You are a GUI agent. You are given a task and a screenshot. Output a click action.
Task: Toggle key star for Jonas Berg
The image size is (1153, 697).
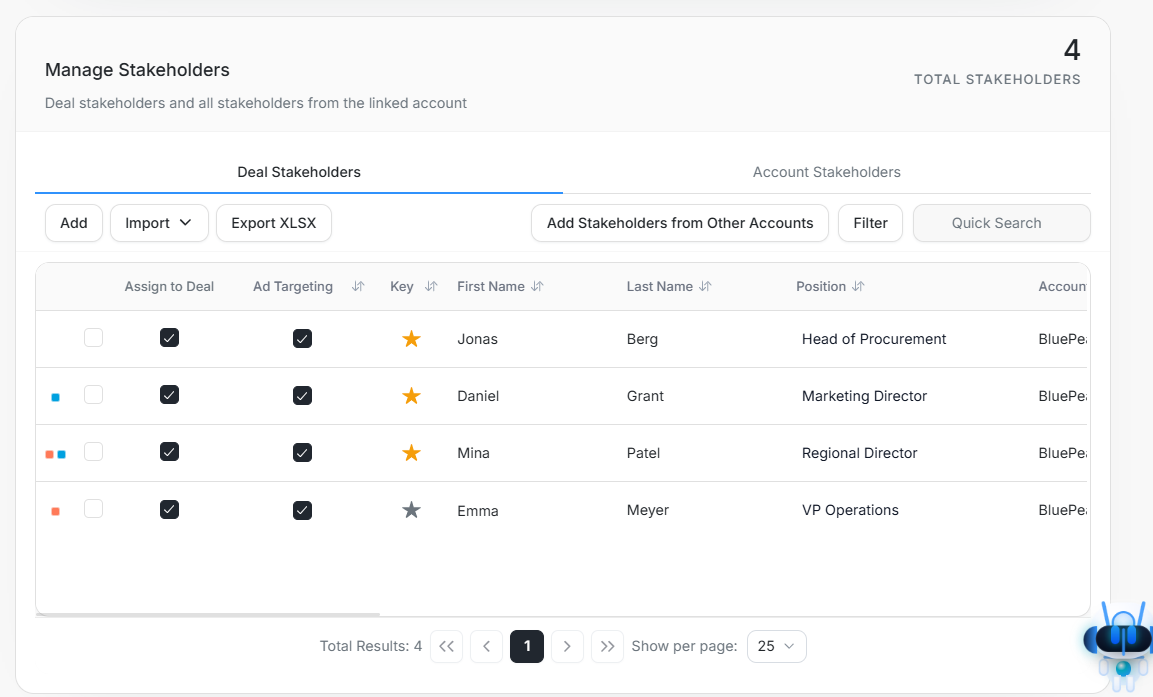[411, 339]
